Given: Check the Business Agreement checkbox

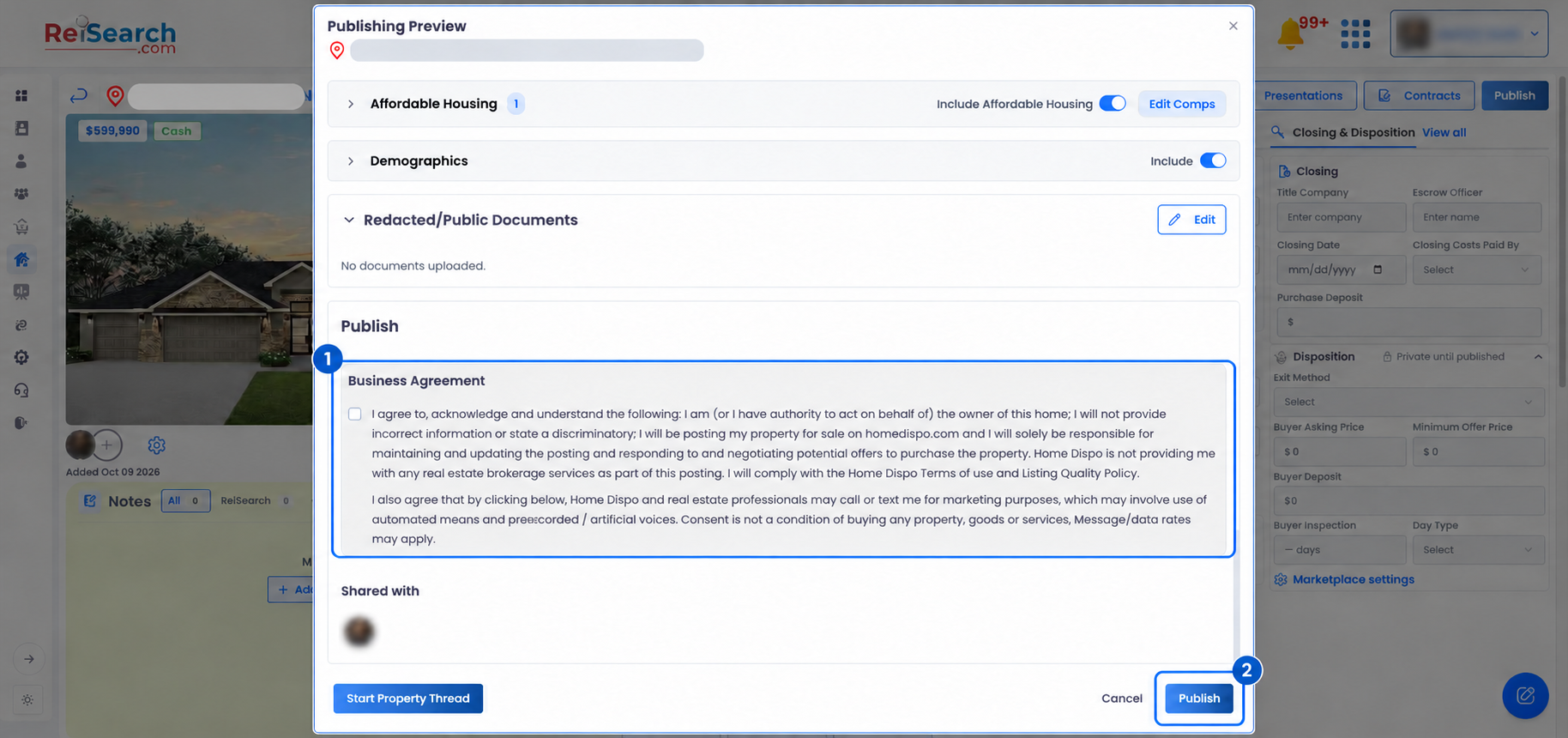Looking at the screenshot, I should pyautogui.click(x=355, y=414).
